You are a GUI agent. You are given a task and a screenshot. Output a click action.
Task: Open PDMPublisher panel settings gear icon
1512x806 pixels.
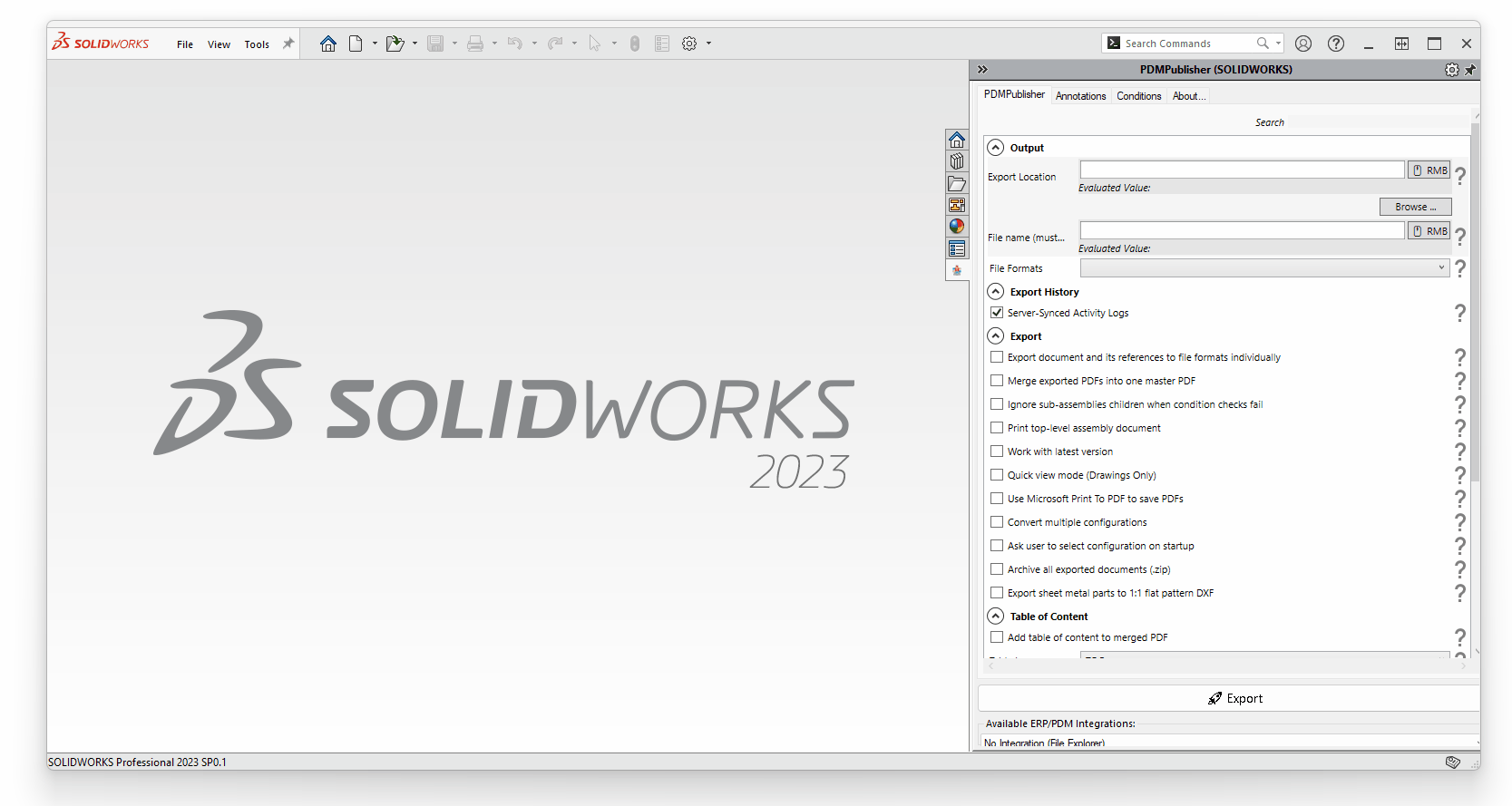pos(1452,70)
